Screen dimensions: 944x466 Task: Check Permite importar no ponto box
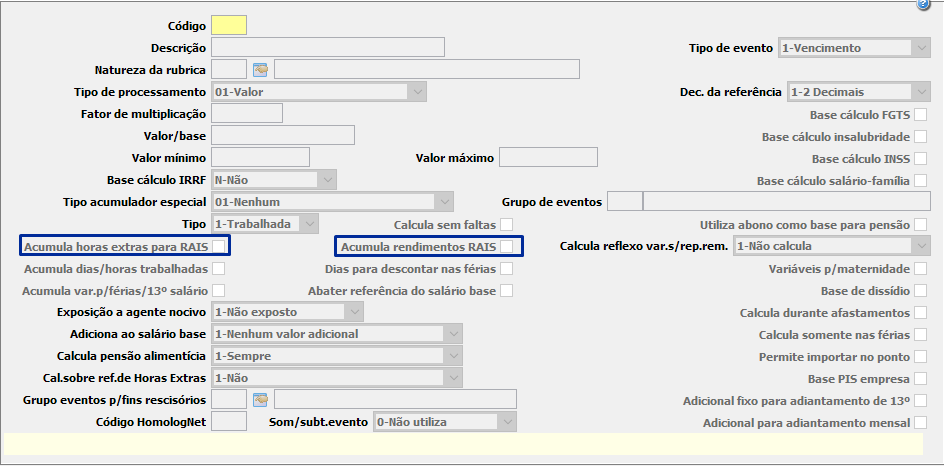tap(921, 356)
